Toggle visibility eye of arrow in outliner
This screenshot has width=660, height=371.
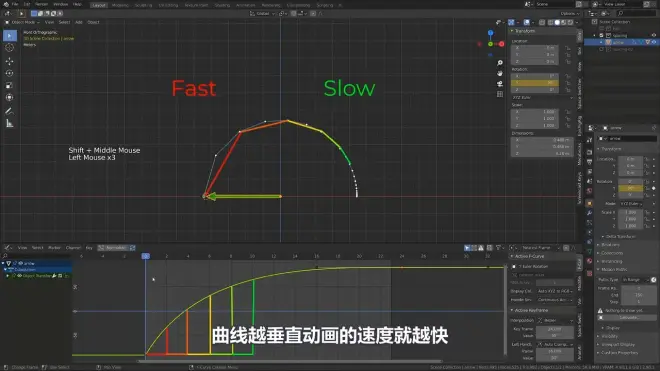pos(654,42)
